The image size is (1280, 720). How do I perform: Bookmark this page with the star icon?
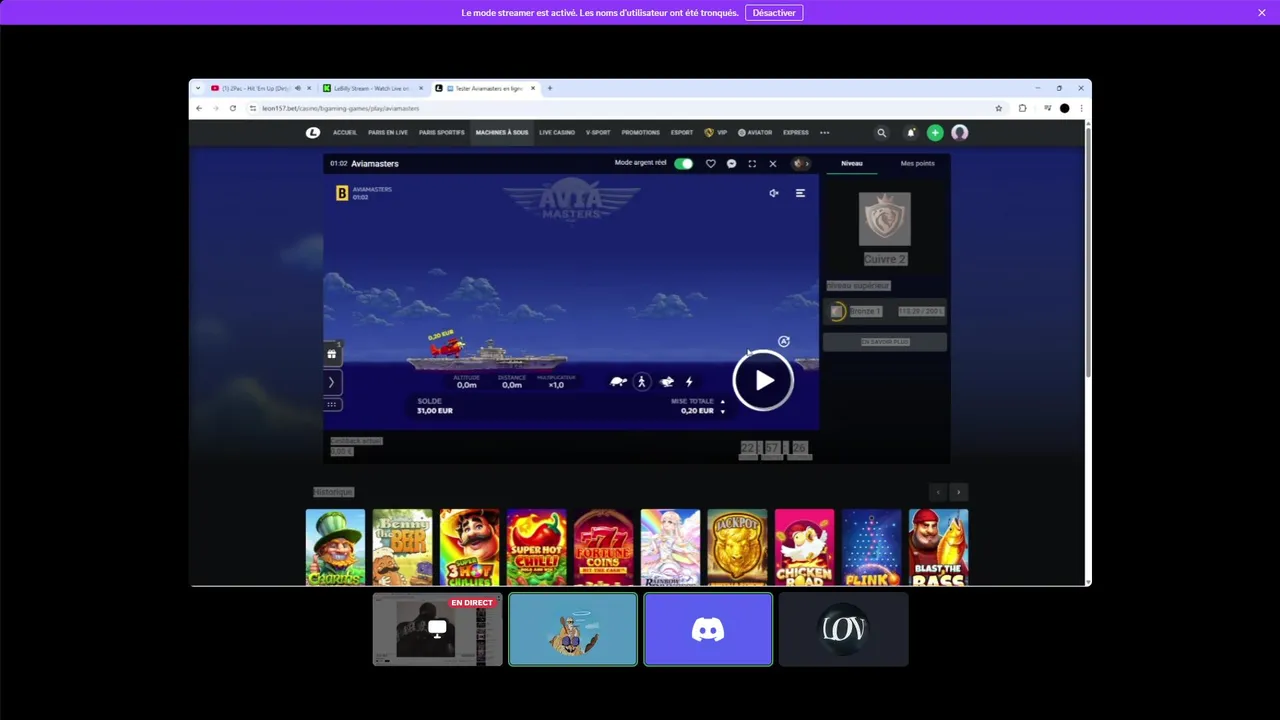click(998, 108)
